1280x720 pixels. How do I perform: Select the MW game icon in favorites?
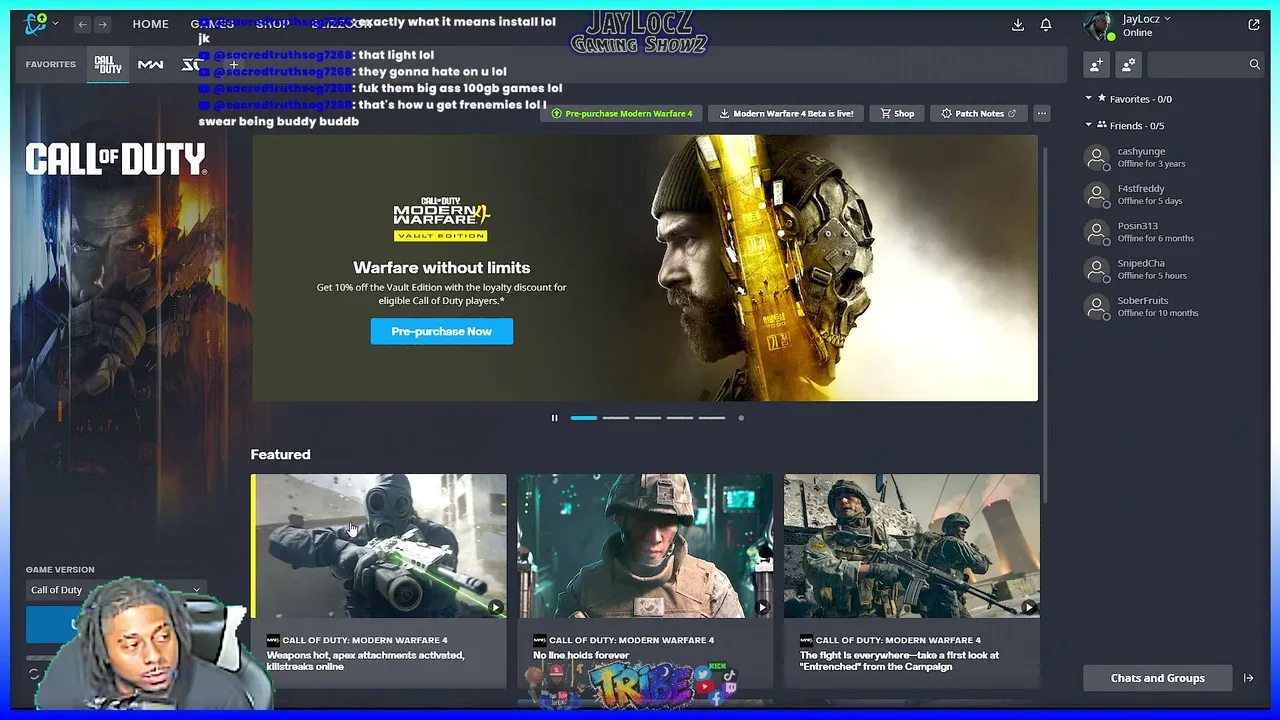pyautogui.click(x=150, y=65)
